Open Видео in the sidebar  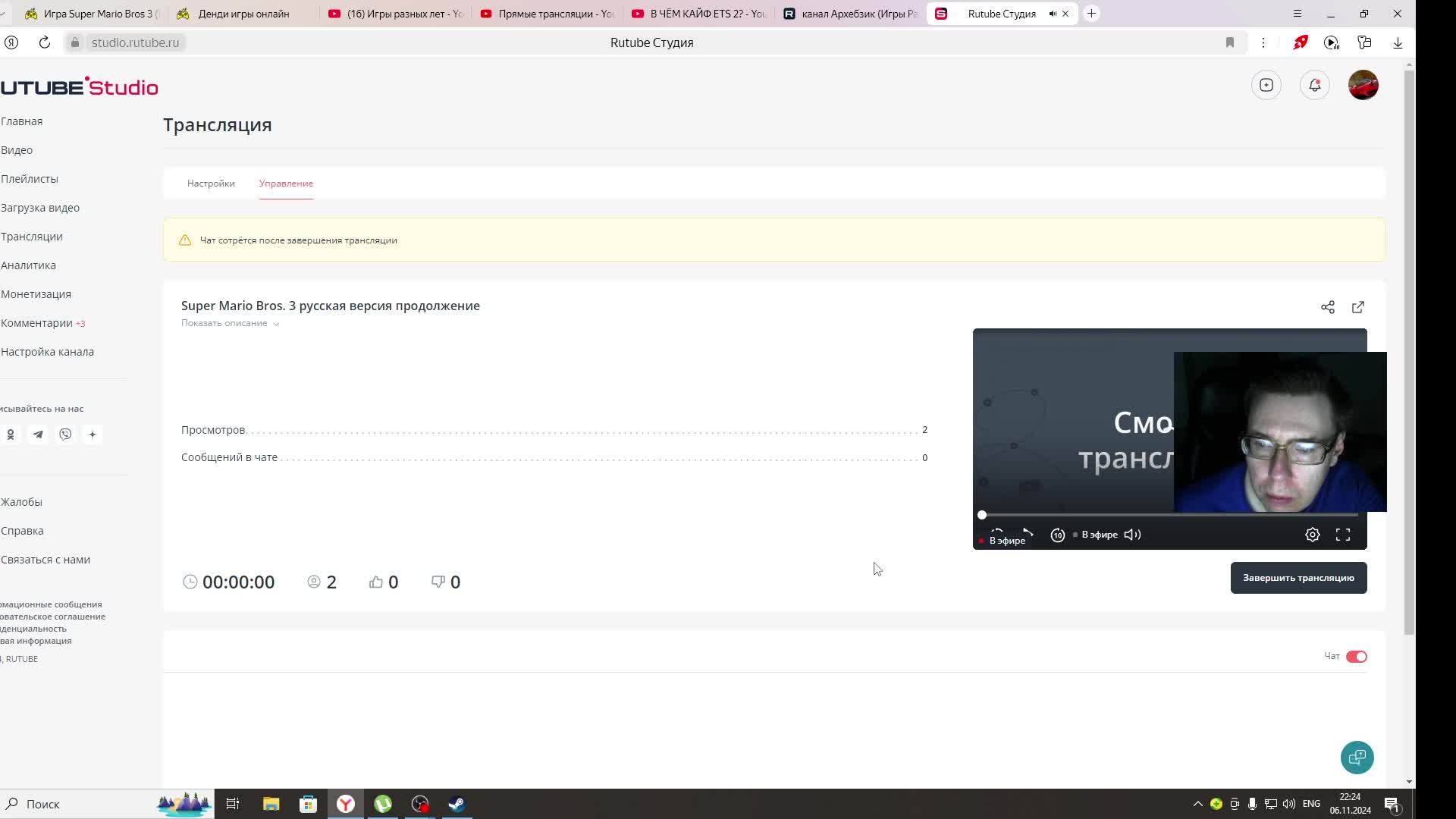(17, 150)
